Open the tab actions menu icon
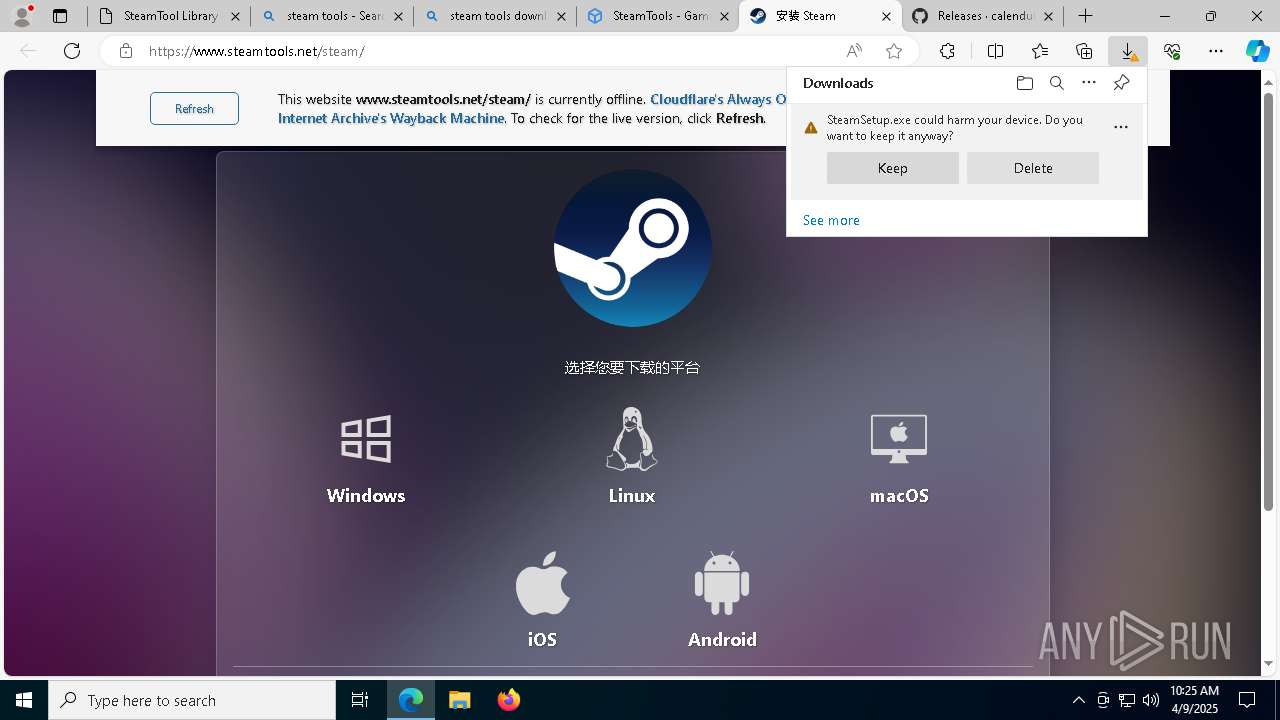Image resolution: width=1280 pixels, height=720 pixels. [x=60, y=16]
